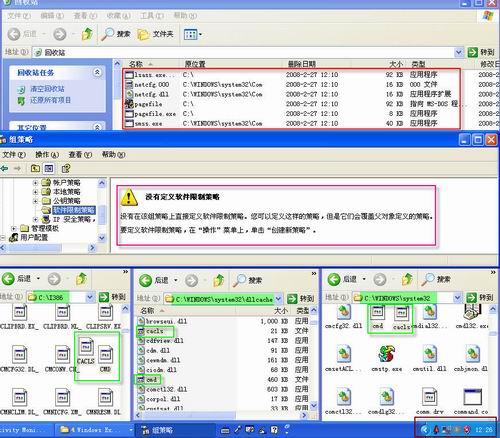Expand the Account Policies tree node
The height and width of the screenshot is (438, 500).
pos(35,183)
